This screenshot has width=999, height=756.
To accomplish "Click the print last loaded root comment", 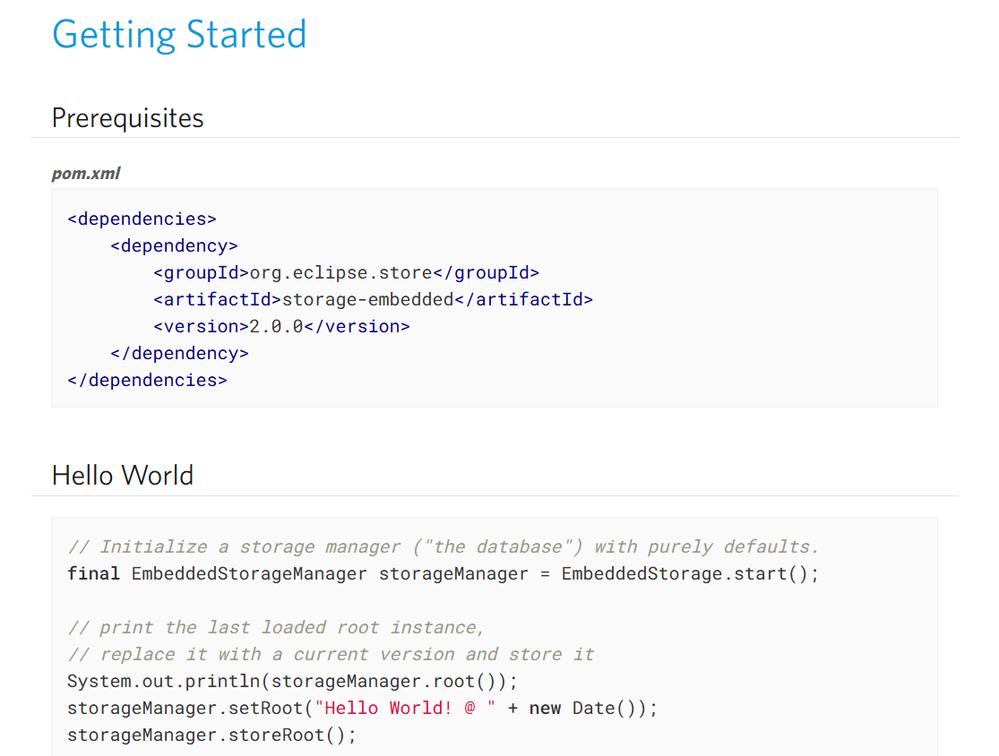I will point(276,627).
